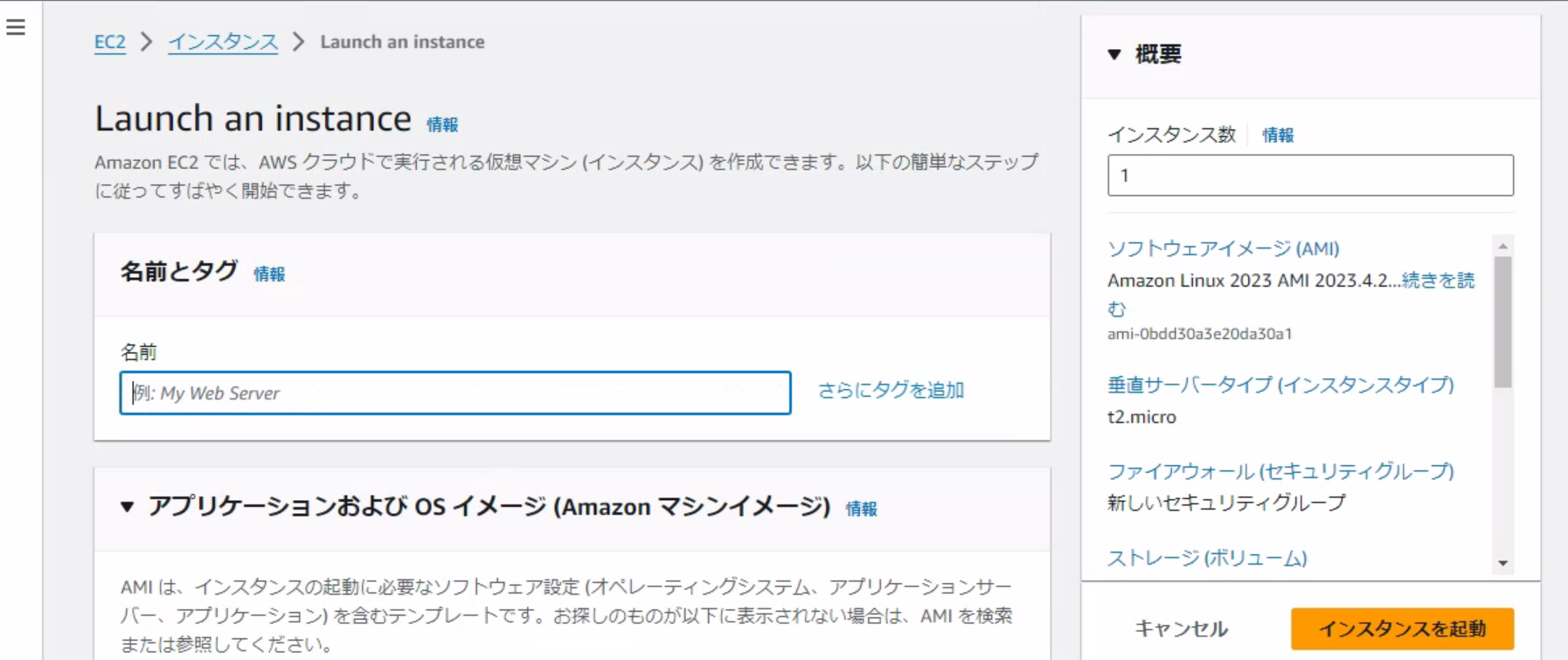The height and width of the screenshot is (660, 1568).
Task: Click summary scrollbar down arrow
Action: [1502, 563]
